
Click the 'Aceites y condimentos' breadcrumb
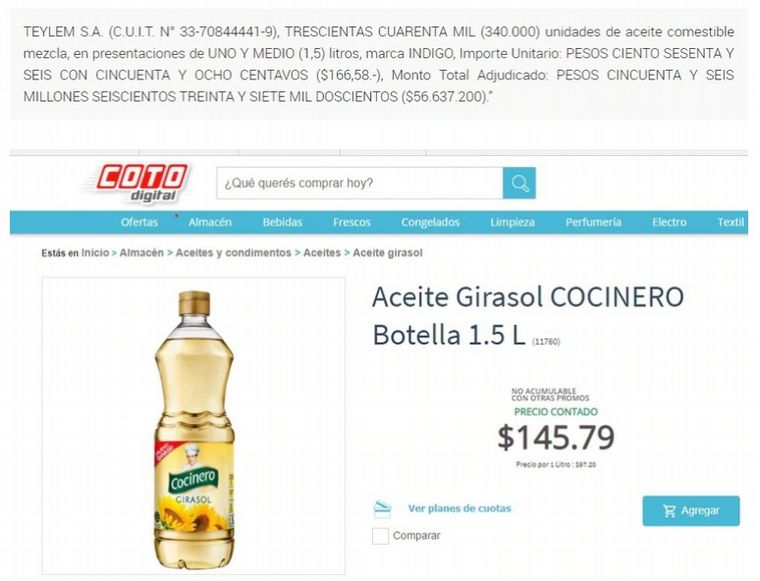[233, 253]
